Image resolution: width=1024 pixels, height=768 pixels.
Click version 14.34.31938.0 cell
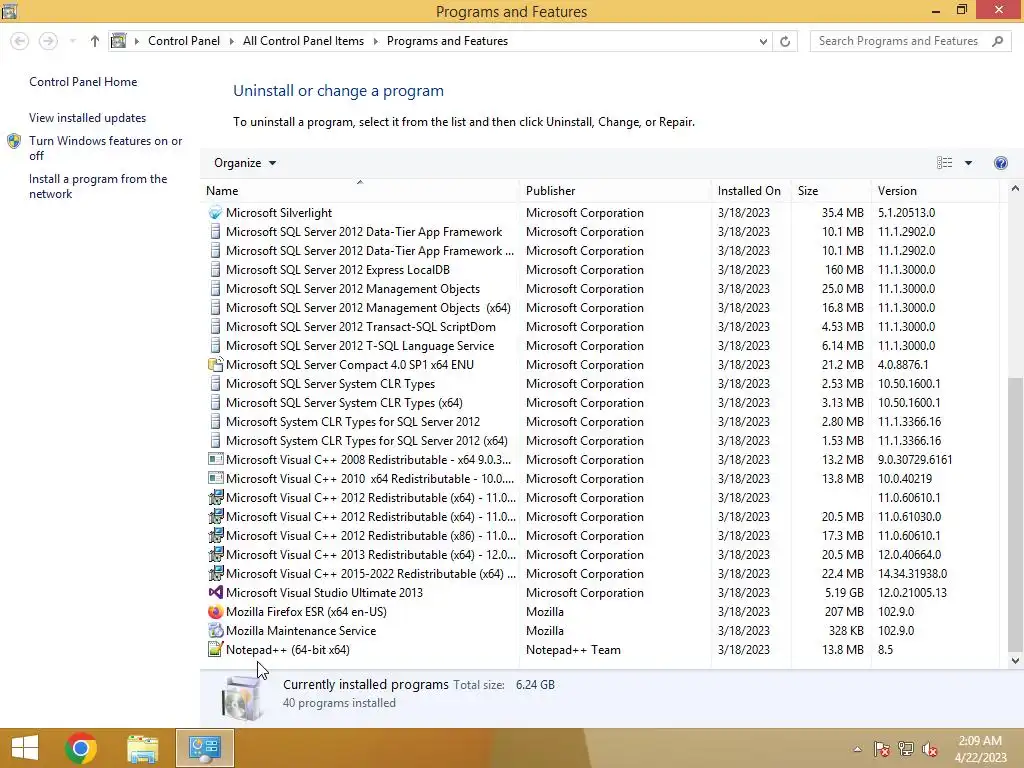(912, 574)
